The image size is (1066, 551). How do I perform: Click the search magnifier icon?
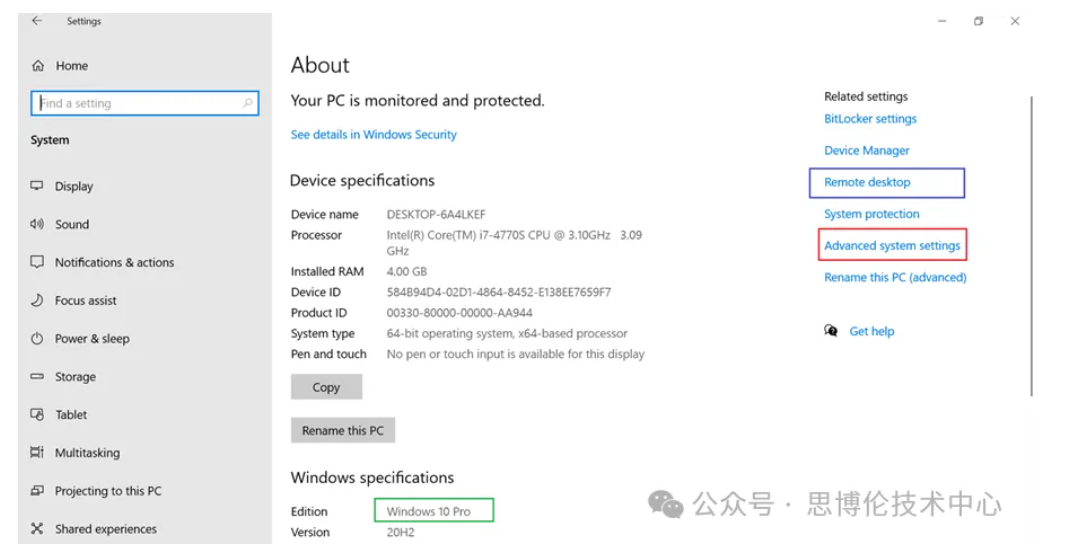(248, 103)
